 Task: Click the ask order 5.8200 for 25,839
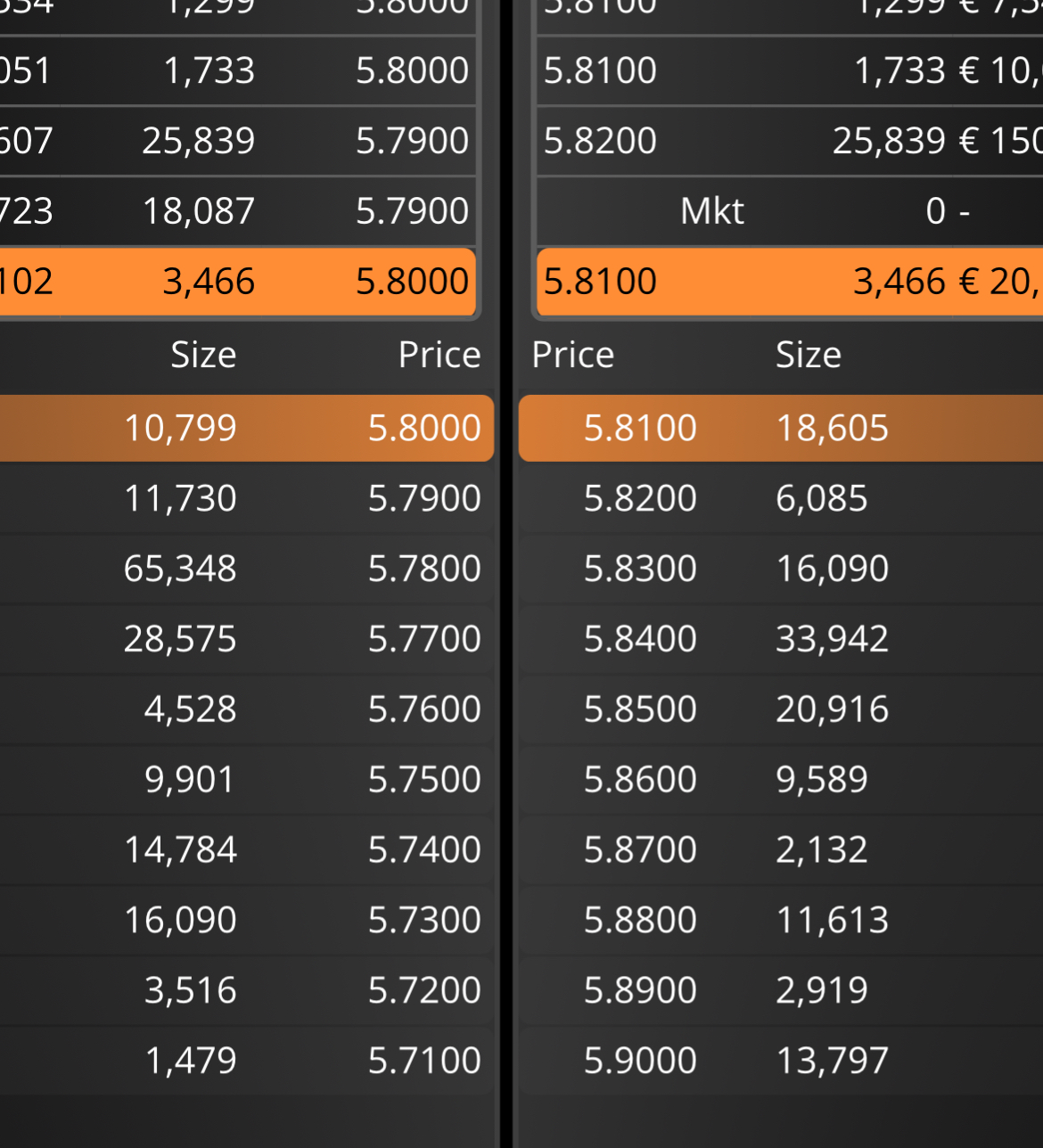(x=790, y=141)
